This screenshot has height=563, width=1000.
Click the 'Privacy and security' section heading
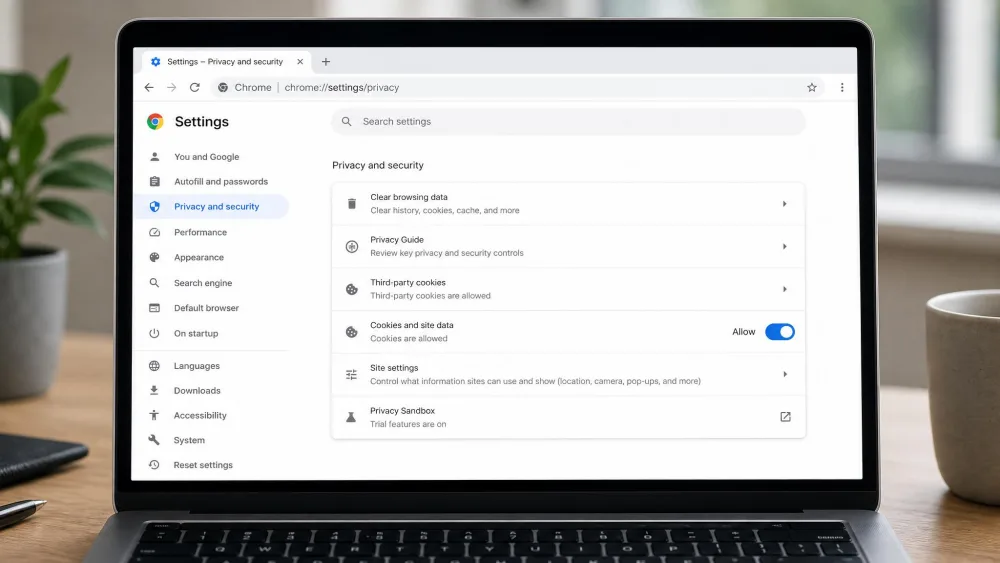click(x=378, y=165)
